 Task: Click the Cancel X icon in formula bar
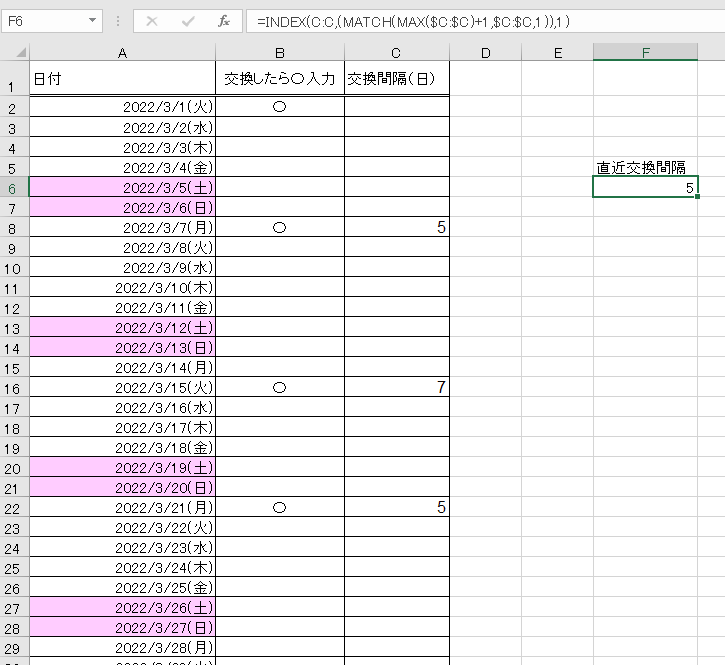click(x=152, y=20)
